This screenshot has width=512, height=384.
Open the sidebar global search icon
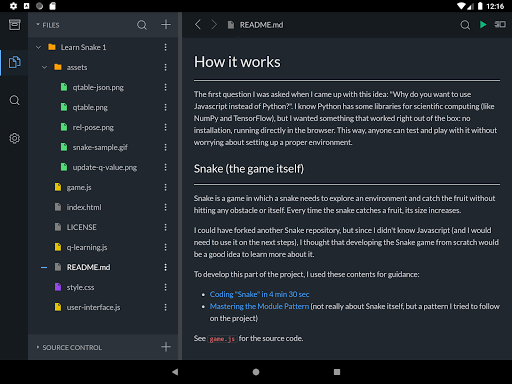14,100
